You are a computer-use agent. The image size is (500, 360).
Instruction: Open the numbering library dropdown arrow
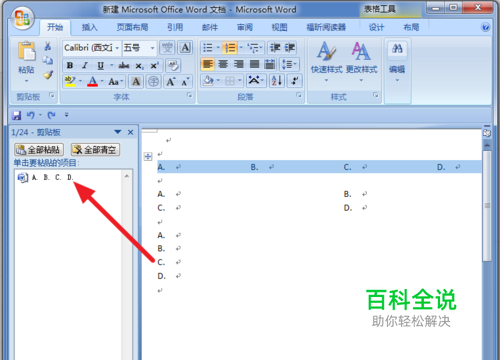click(241, 48)
